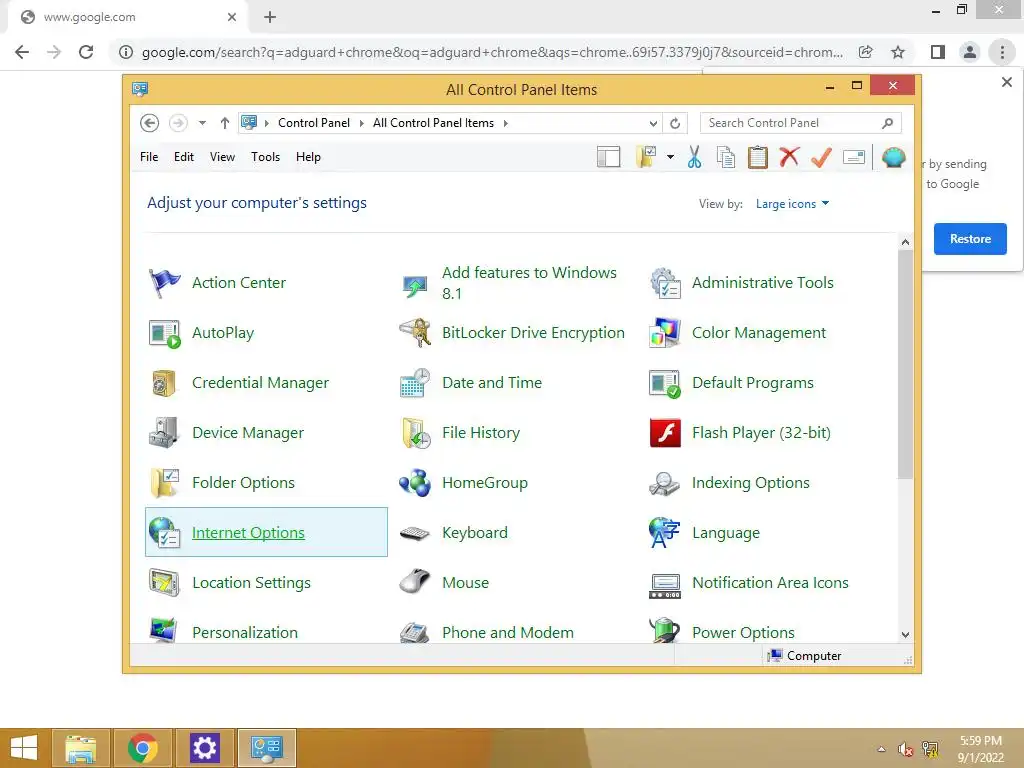This screenshot has height=768, width=1024.
Task: Click the navigation pane layout toolbar icon
Action: (x=608, y=157)
